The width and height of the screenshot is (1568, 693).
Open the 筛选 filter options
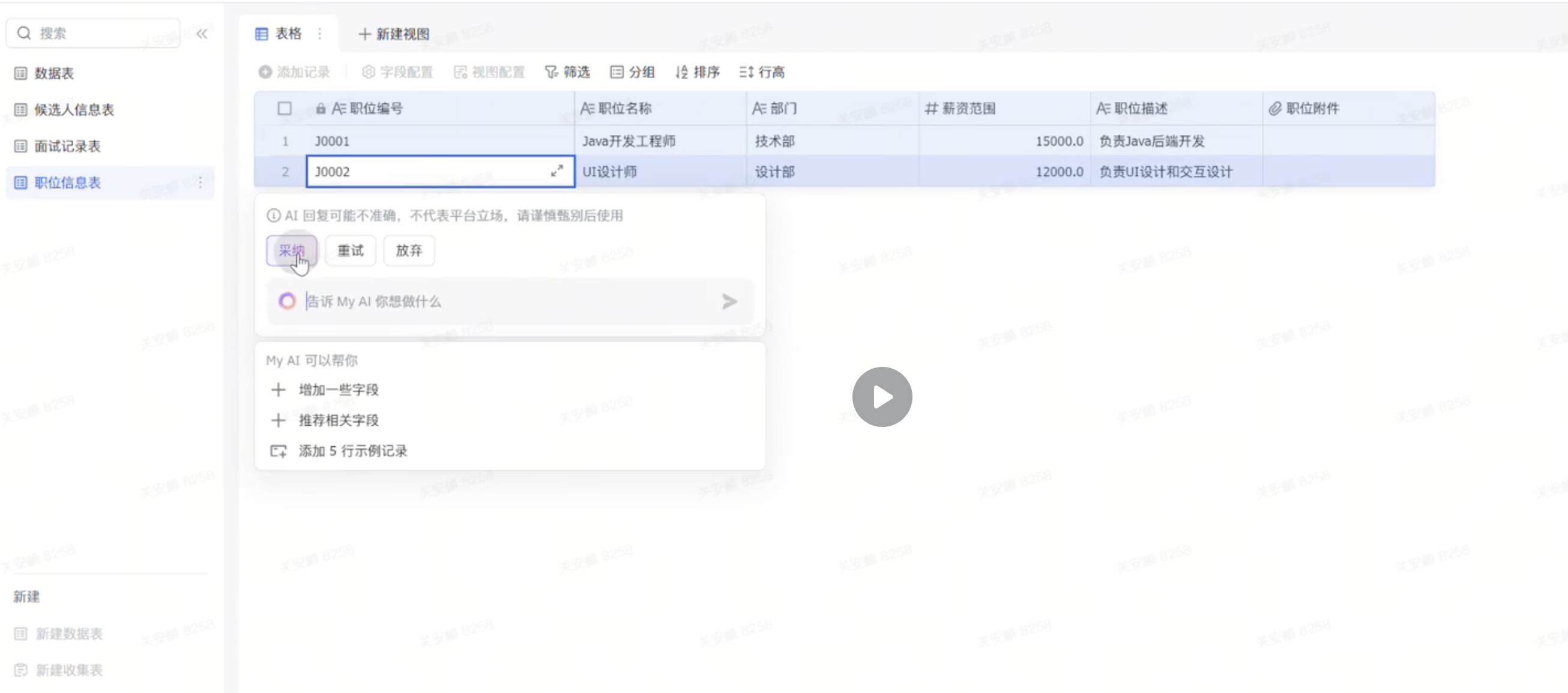tap(567, 72)
